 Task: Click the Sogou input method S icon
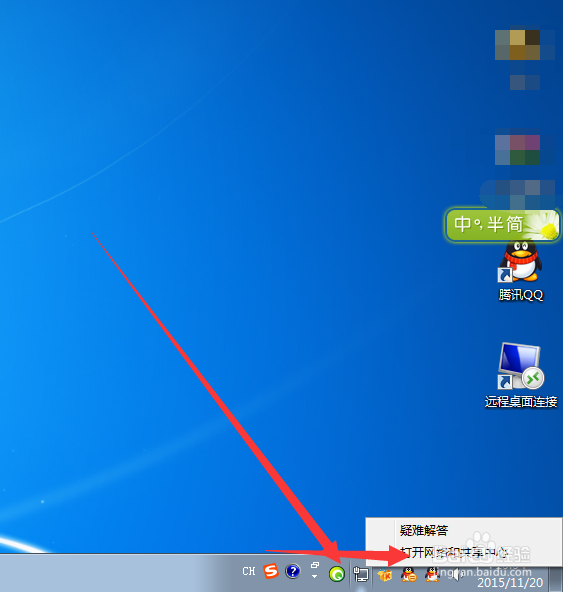(271, 571)
